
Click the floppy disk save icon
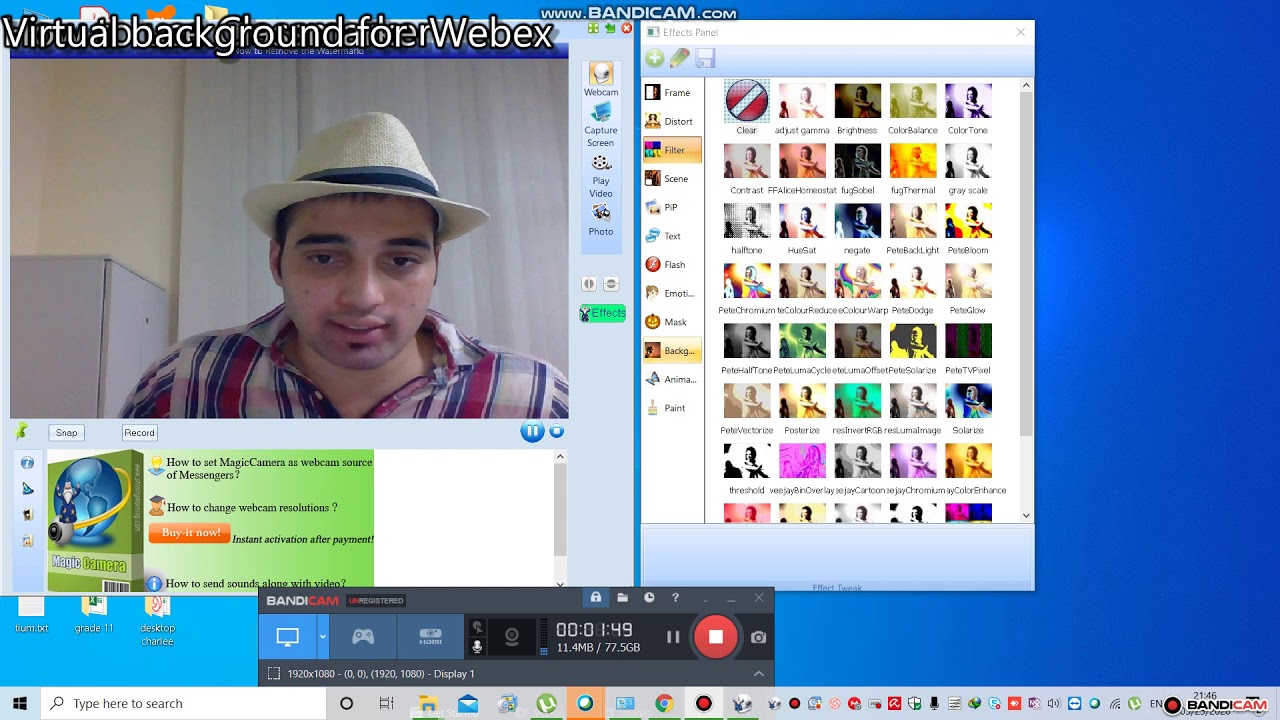coord(705,59)
